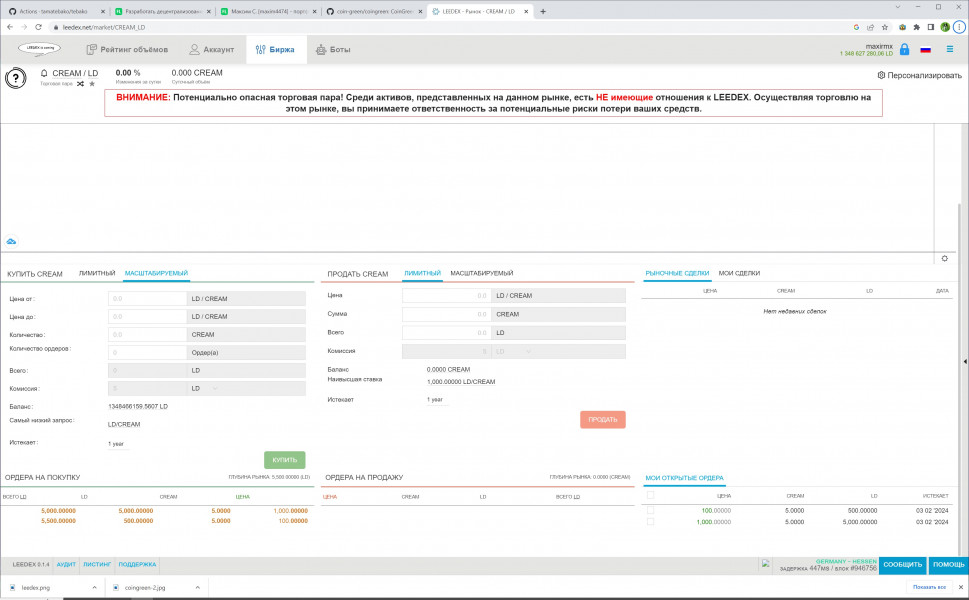Click 'Показать все' in the downloads bar

929,587
